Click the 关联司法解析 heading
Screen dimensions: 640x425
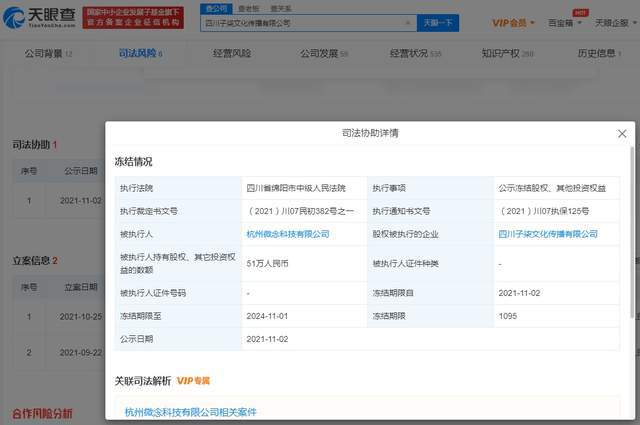[x=142, y=381]
